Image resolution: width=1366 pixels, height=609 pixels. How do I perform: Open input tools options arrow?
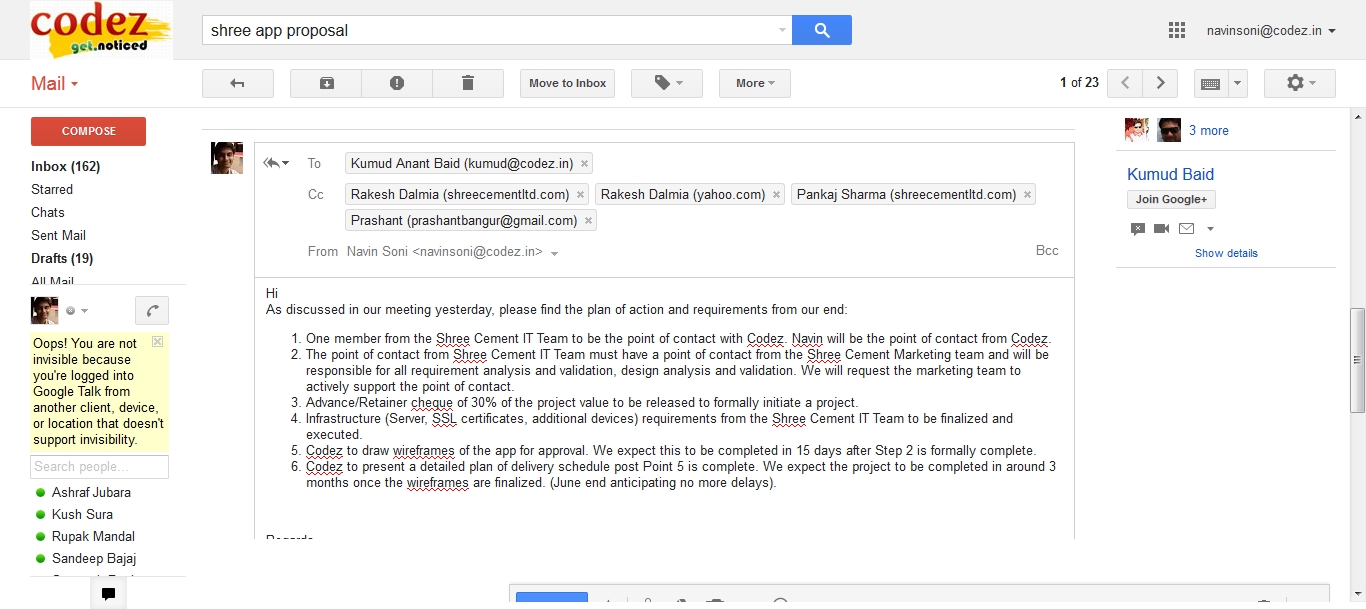[x=1238, y=83]
